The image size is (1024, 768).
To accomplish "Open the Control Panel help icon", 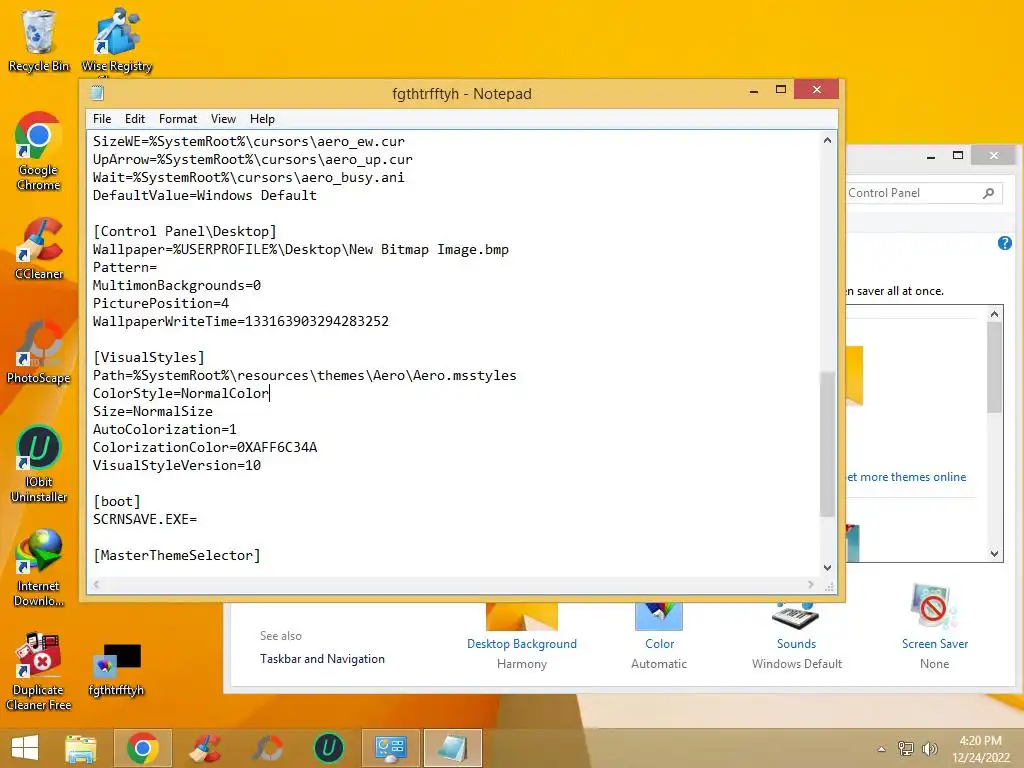I will pos(1004,243).
